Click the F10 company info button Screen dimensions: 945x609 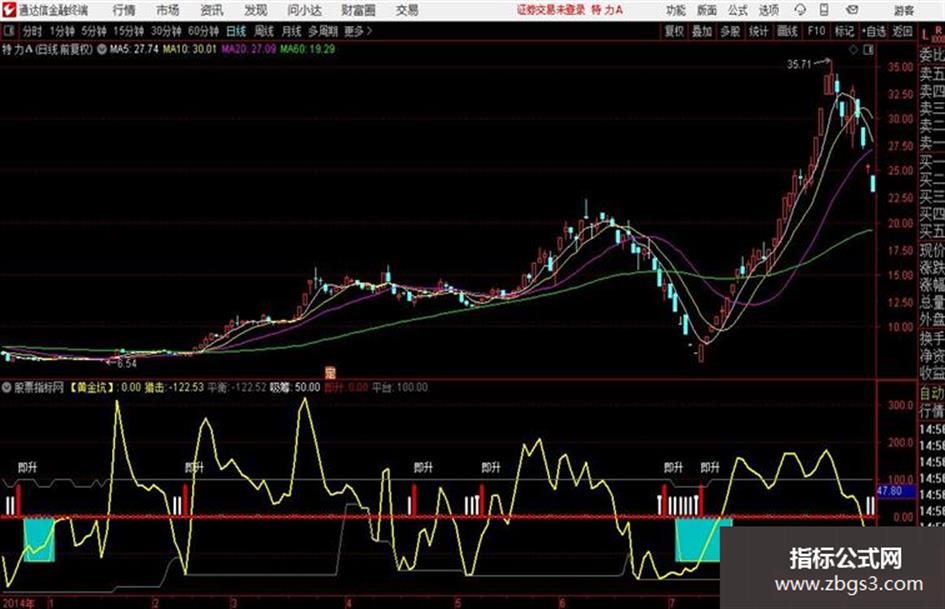coord(816,31)
